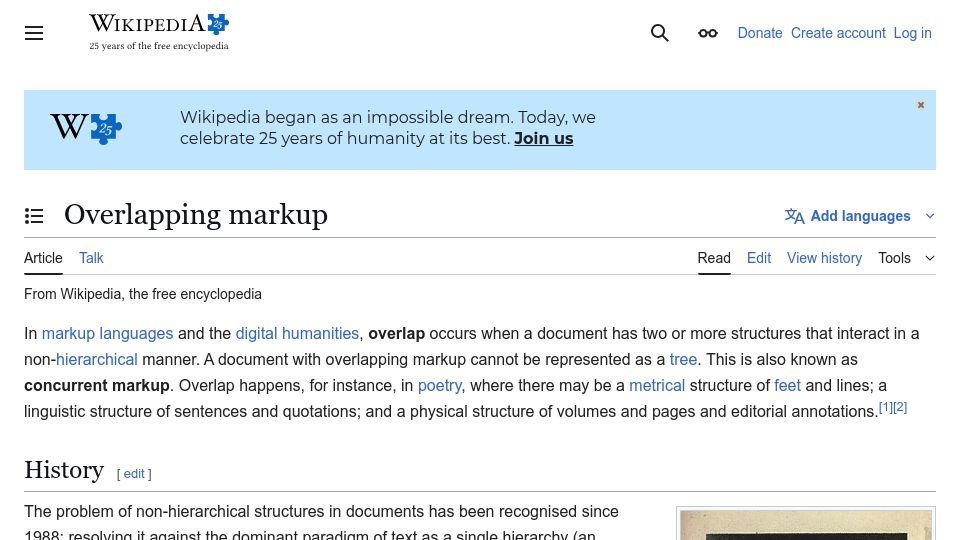Viewport: 960px width, 540px height.
Task: Open the markup languages link
Action: 107,333
